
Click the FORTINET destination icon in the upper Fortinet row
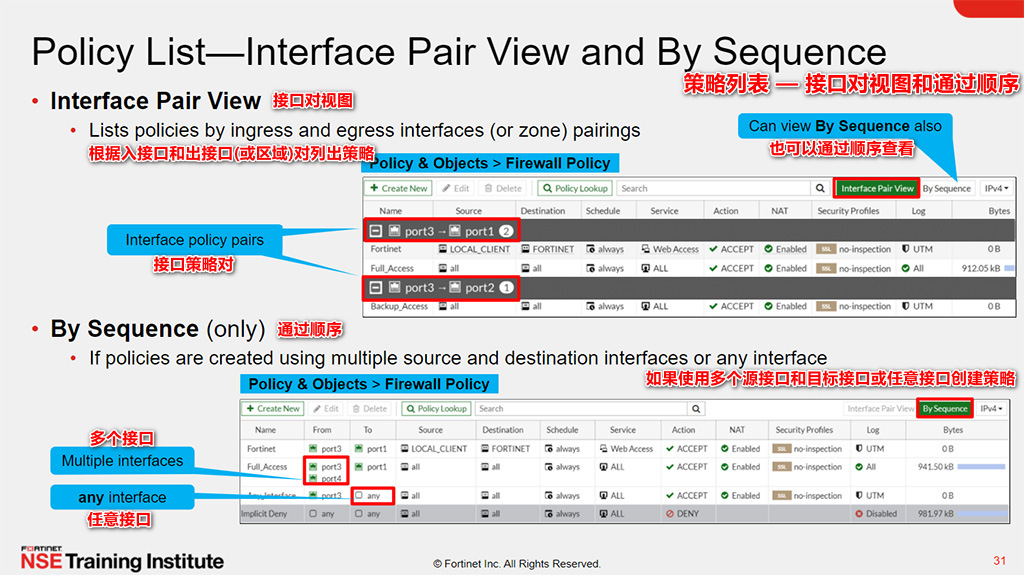coord(526,249)
